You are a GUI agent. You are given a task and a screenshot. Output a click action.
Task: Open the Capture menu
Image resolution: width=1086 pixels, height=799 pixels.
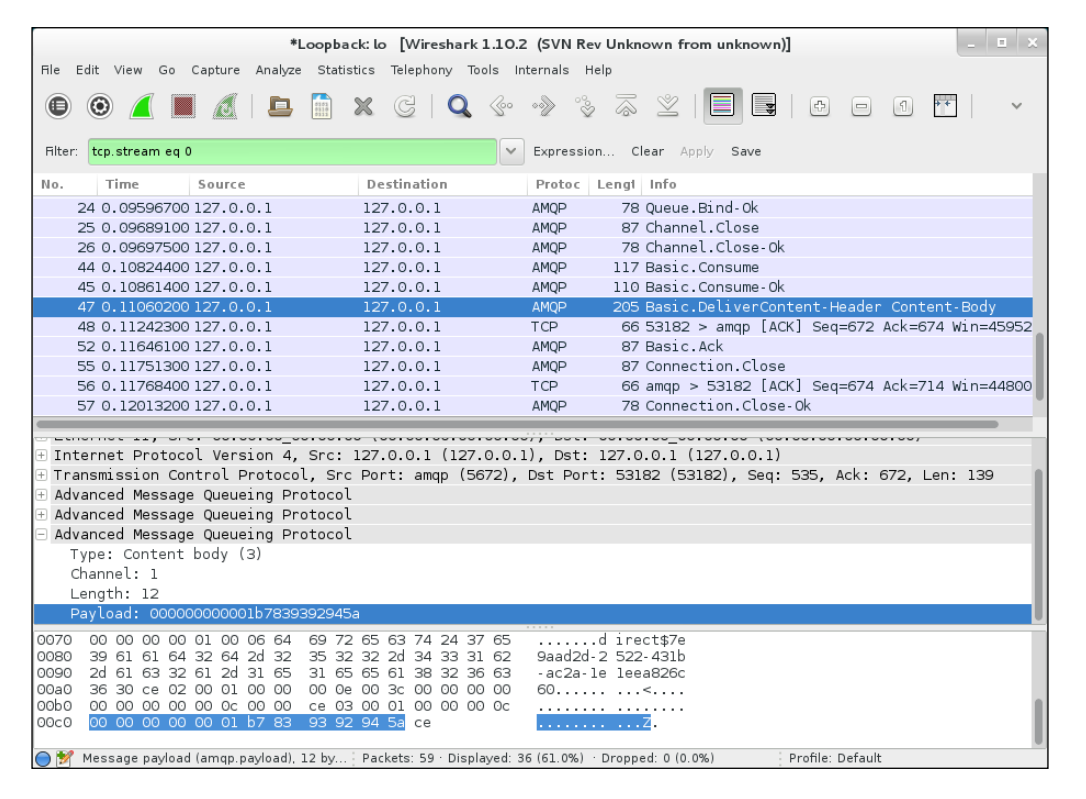(x=215, y=70)
